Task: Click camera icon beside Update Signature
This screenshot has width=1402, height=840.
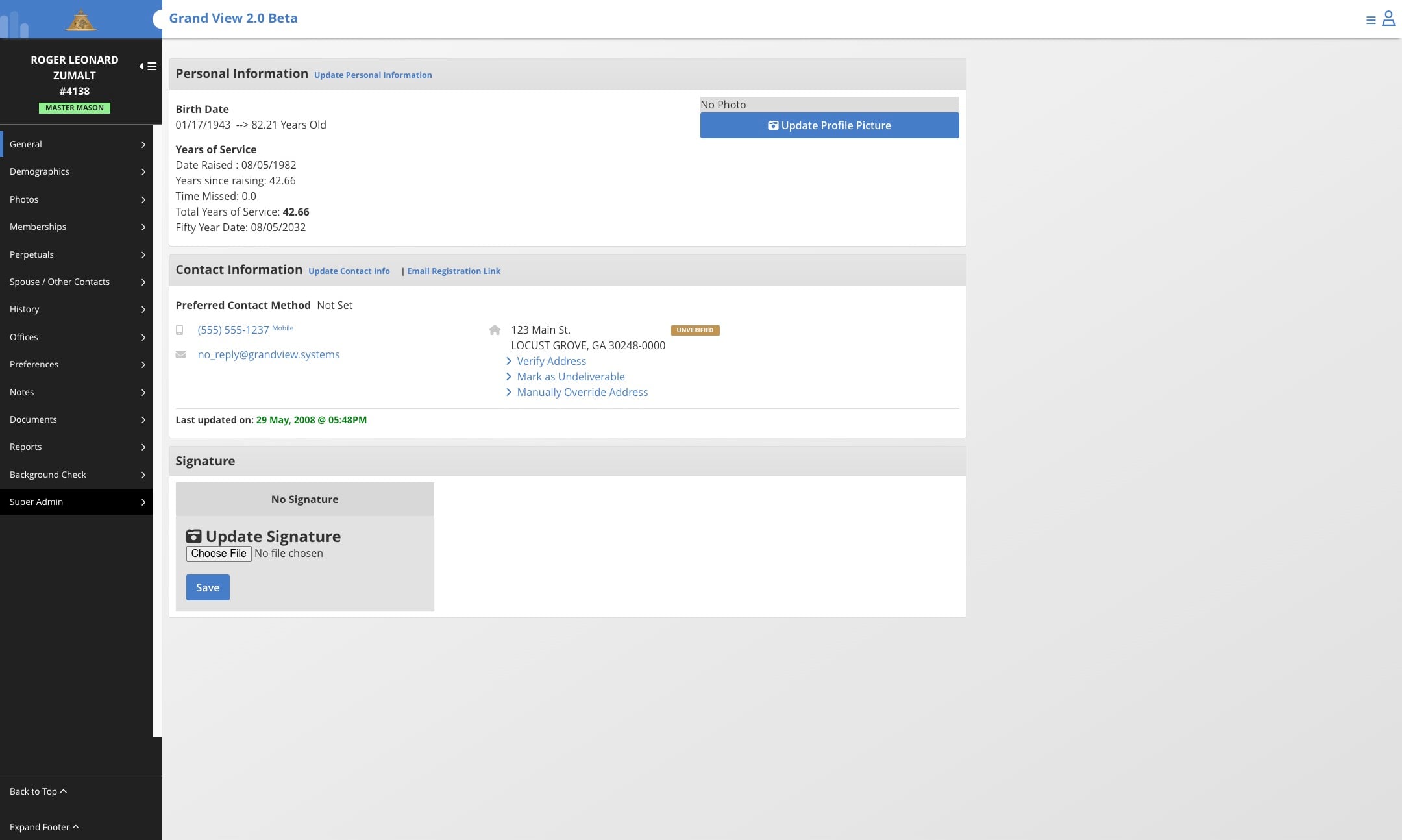Action: pyautogui.click(x=193, y=536)
